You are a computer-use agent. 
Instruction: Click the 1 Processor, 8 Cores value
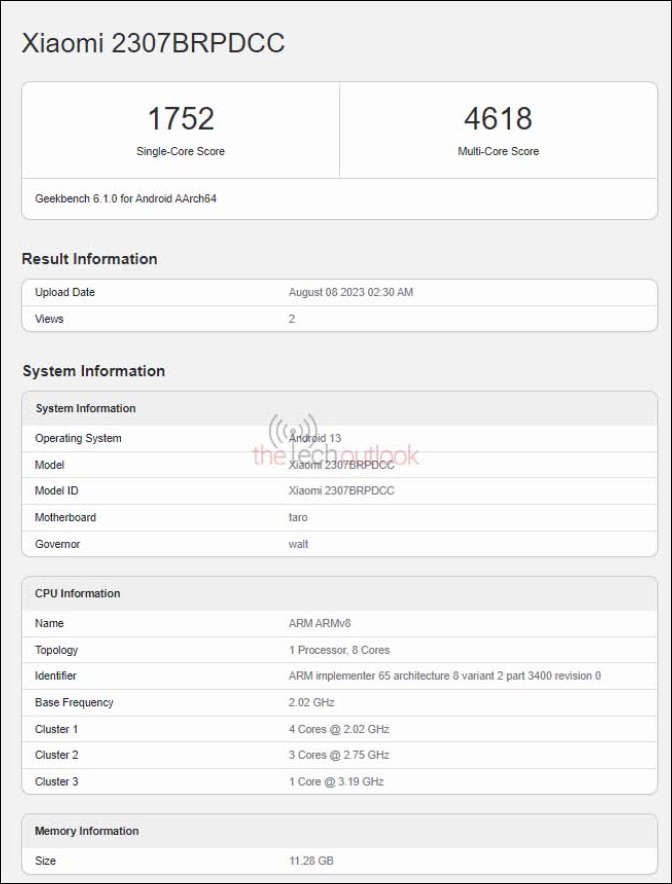pos(339,649)
